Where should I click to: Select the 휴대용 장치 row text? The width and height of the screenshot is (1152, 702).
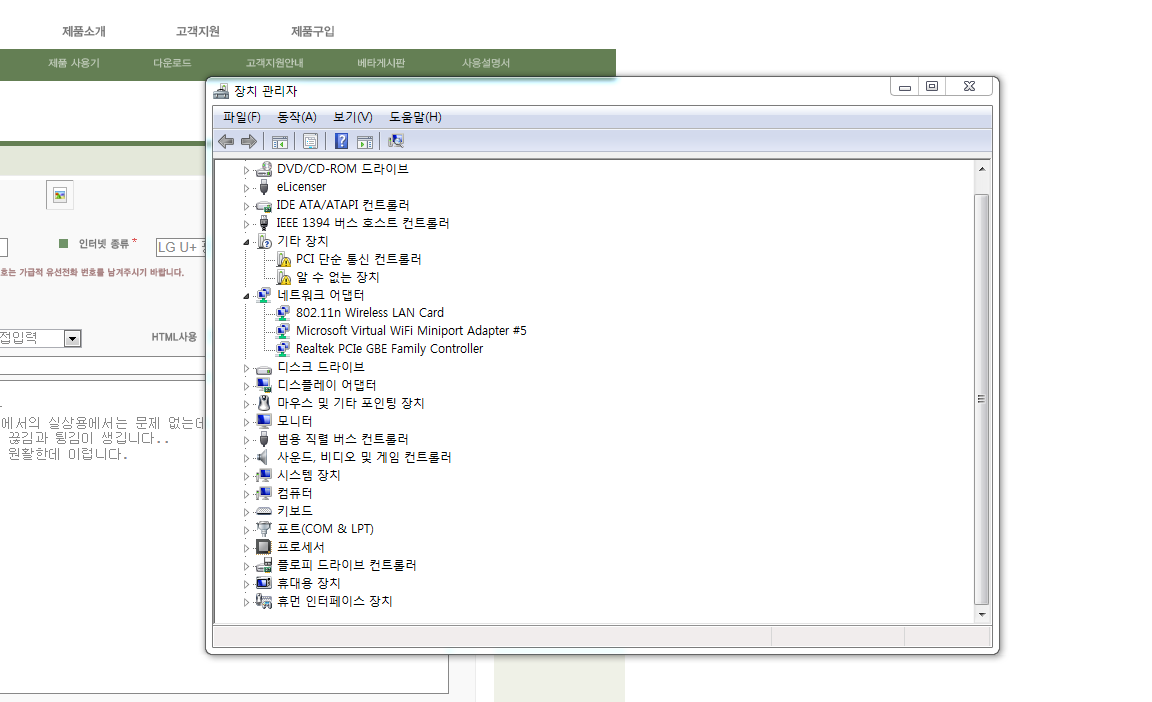tap(309, 584)
